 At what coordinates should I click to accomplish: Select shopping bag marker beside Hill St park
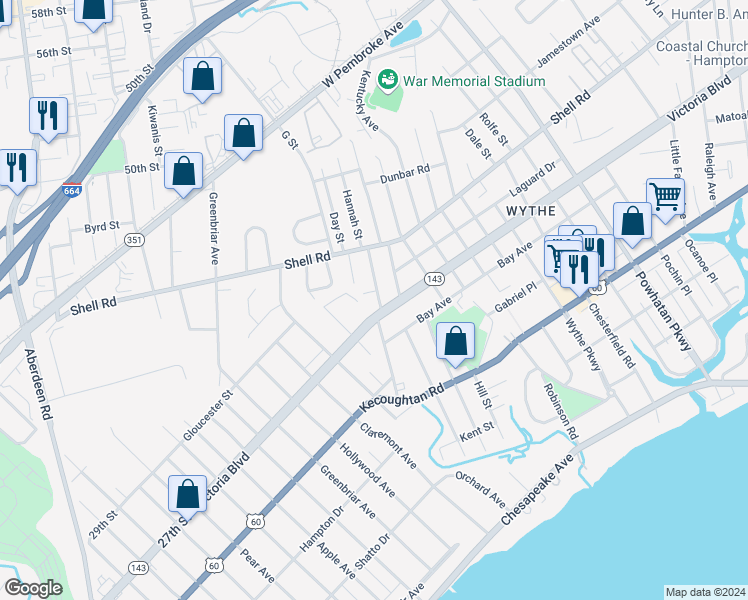point(456,344)
